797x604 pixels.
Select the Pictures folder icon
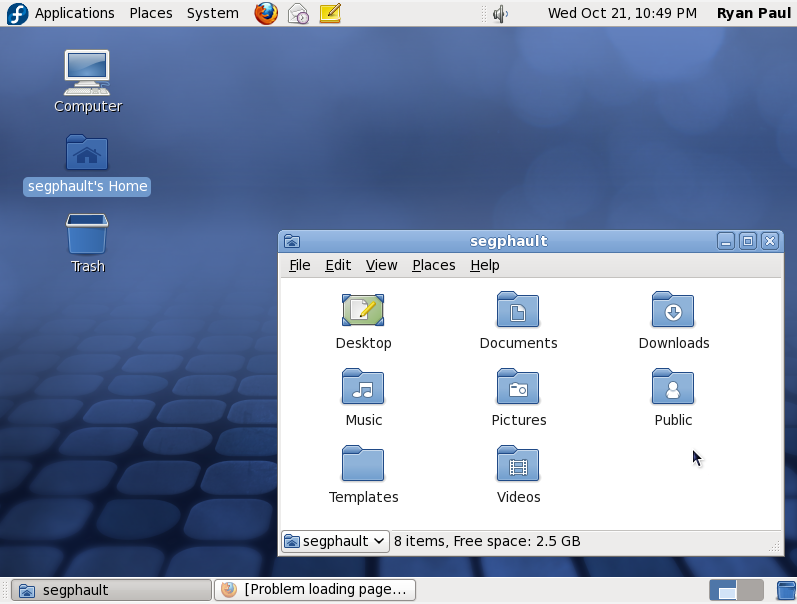click(x=518, y=386)
